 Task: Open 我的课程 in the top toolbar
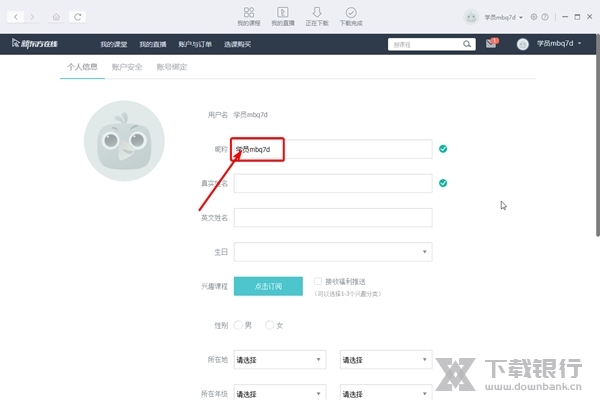pyautogui.click(x=249, y=16)
